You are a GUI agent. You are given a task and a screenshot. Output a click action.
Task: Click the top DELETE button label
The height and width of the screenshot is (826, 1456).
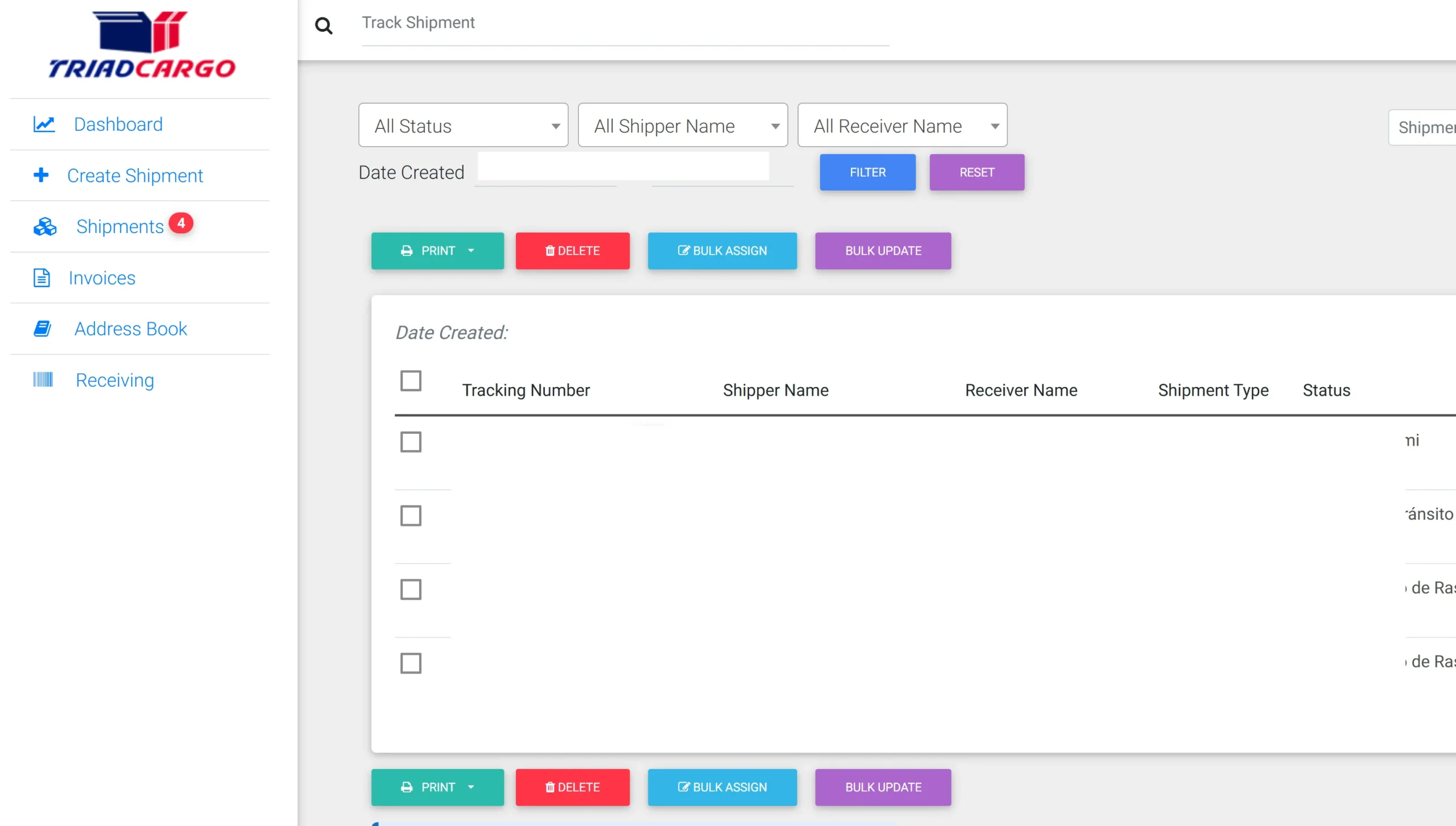[578, 251]
